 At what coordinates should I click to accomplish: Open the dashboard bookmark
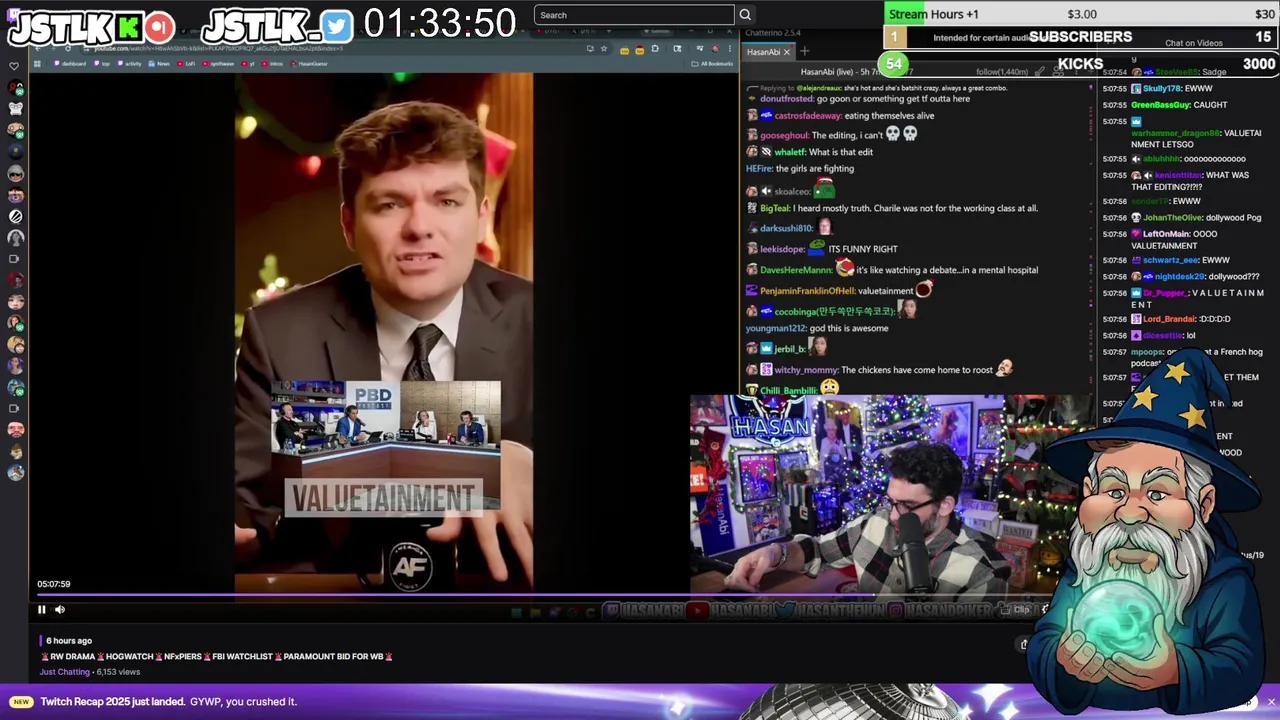70,64
